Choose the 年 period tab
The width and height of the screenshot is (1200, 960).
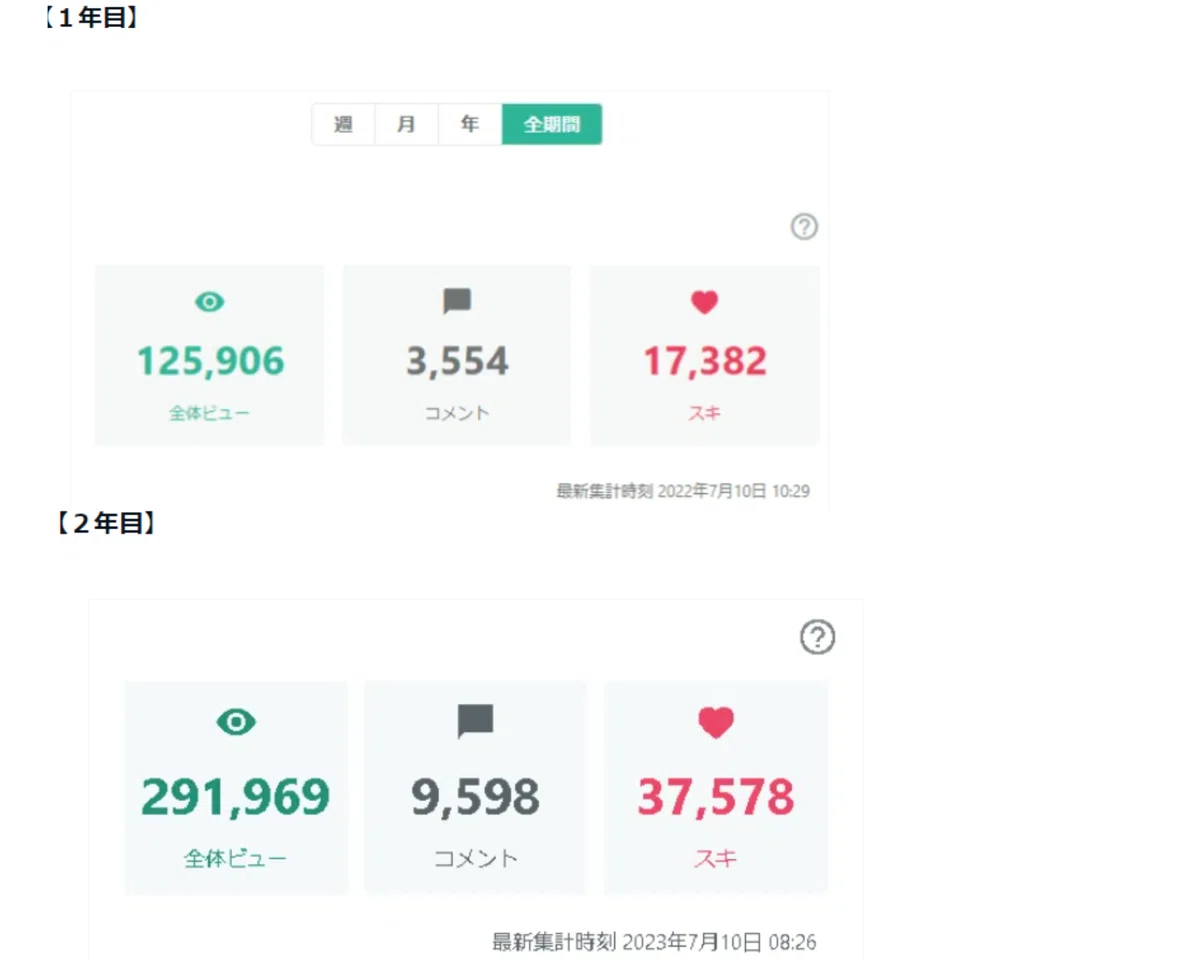pos(470,125)
